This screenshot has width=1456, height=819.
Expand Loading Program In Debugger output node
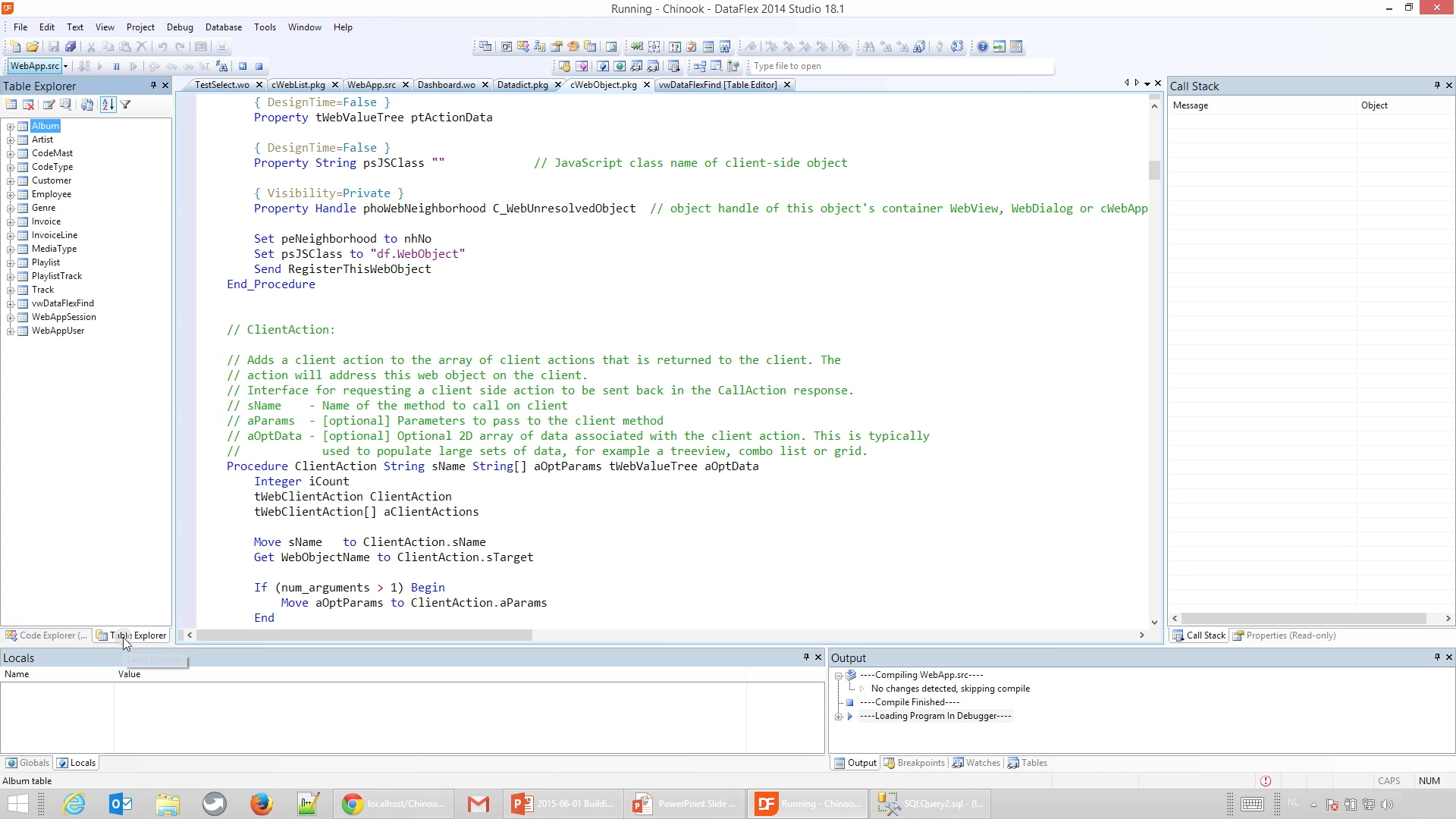[x=839, y=717]
